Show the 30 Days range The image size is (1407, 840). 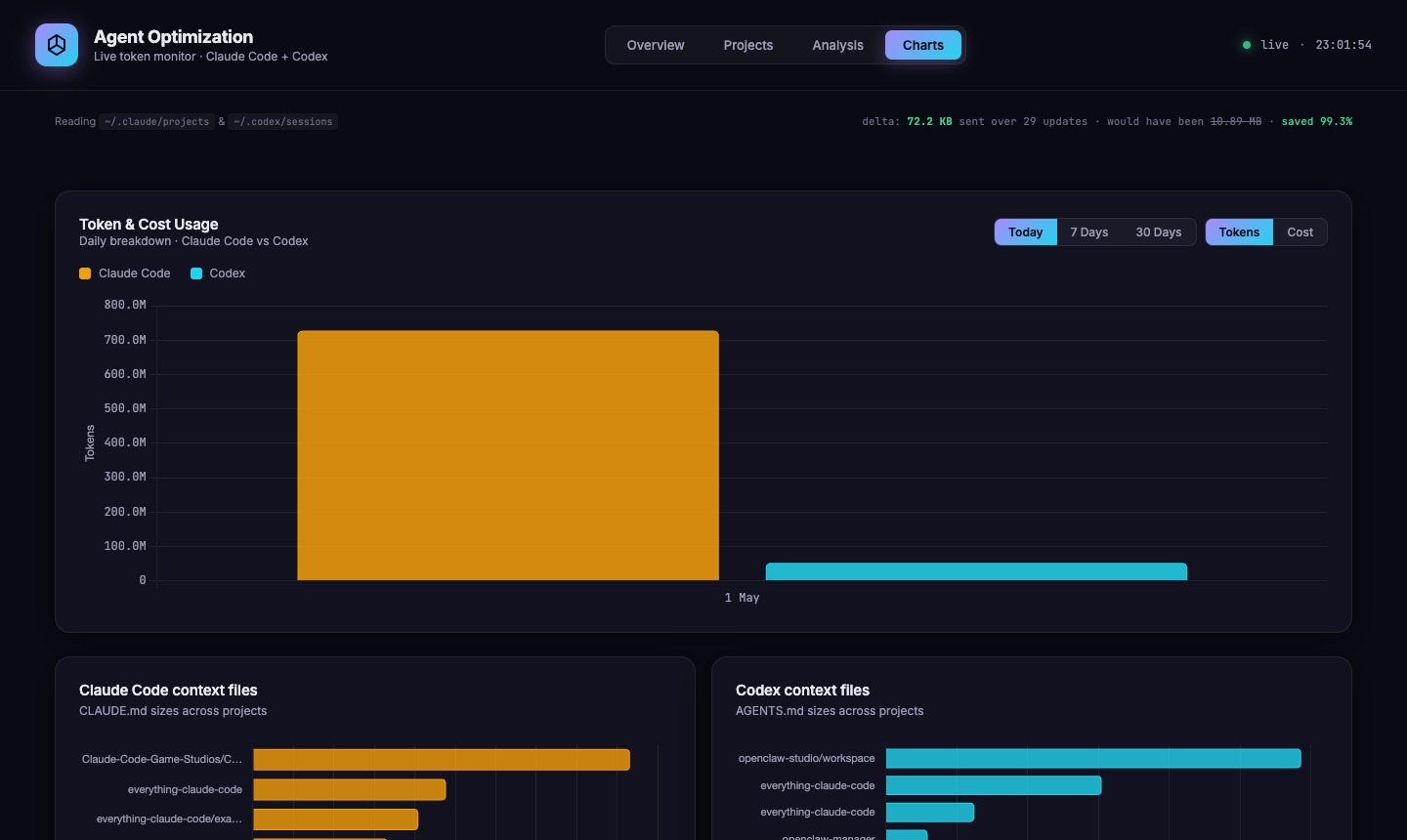1159,232
